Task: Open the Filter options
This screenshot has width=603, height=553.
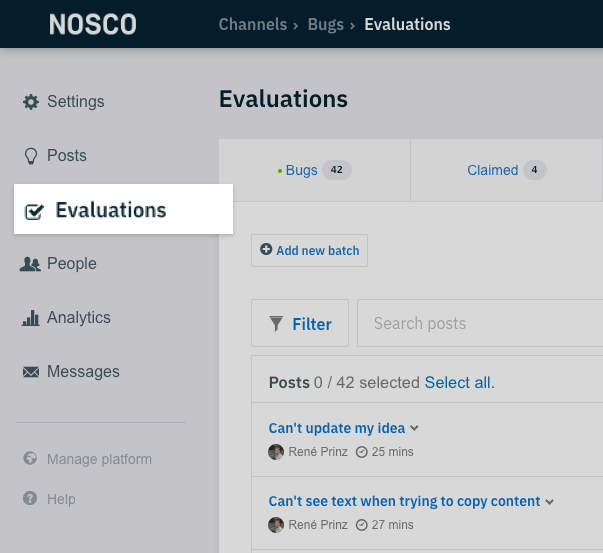Action: click(300, 323)
